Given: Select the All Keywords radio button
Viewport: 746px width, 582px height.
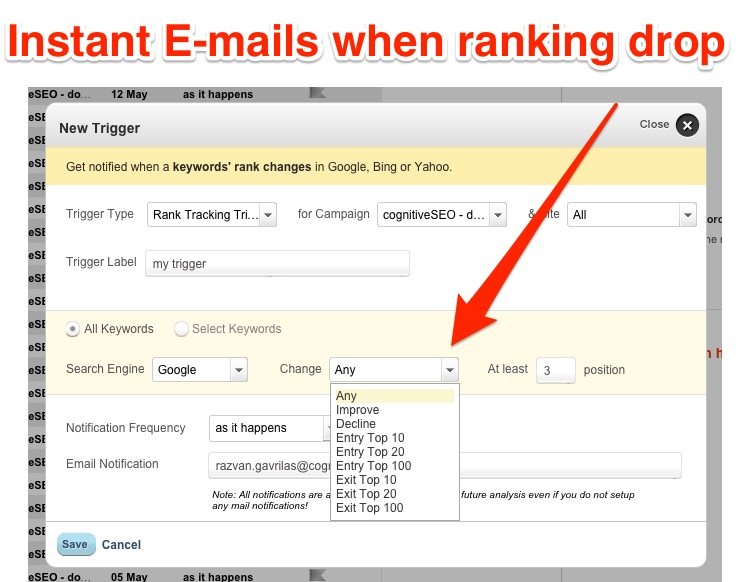Looking at the screenshot, I should (x=73, y=329).
